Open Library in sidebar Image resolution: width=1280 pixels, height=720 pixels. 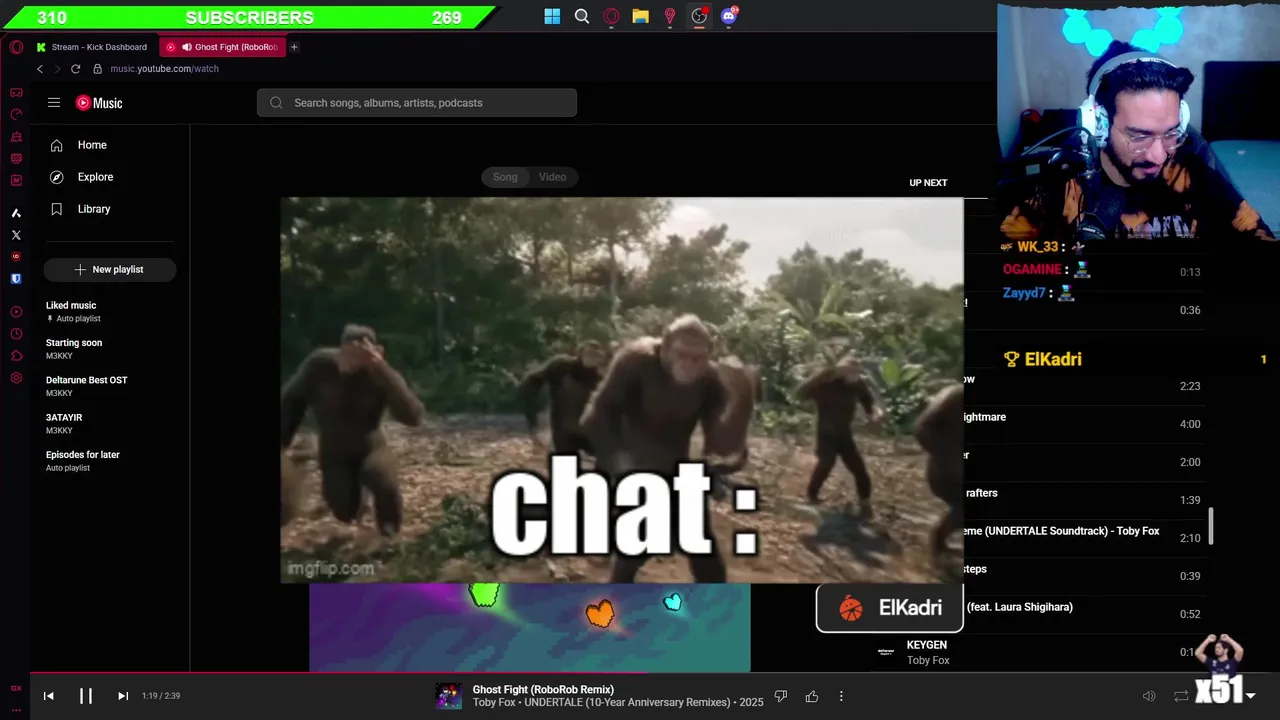(x=110, y=209)
